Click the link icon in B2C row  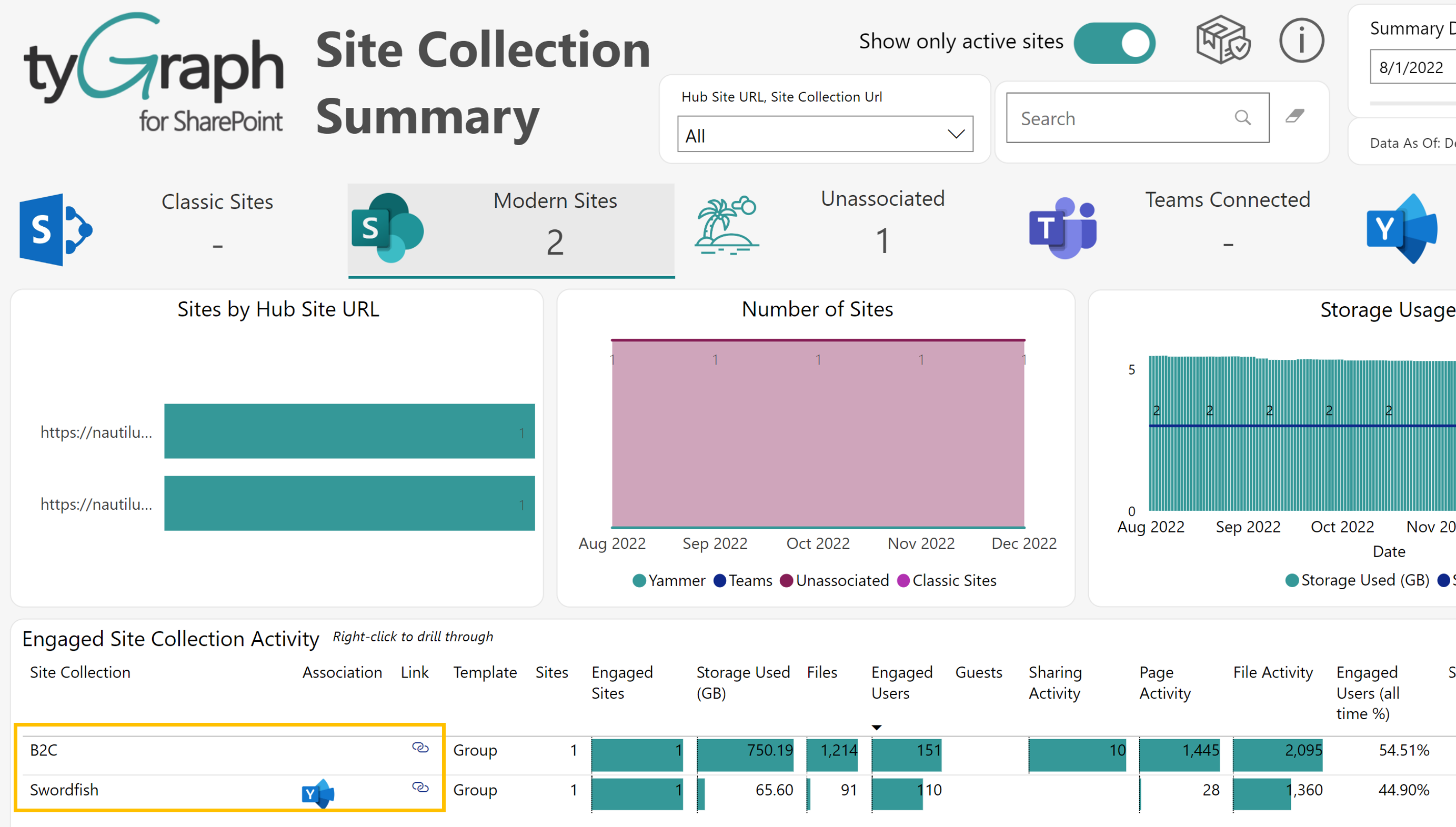pos(420,748)
